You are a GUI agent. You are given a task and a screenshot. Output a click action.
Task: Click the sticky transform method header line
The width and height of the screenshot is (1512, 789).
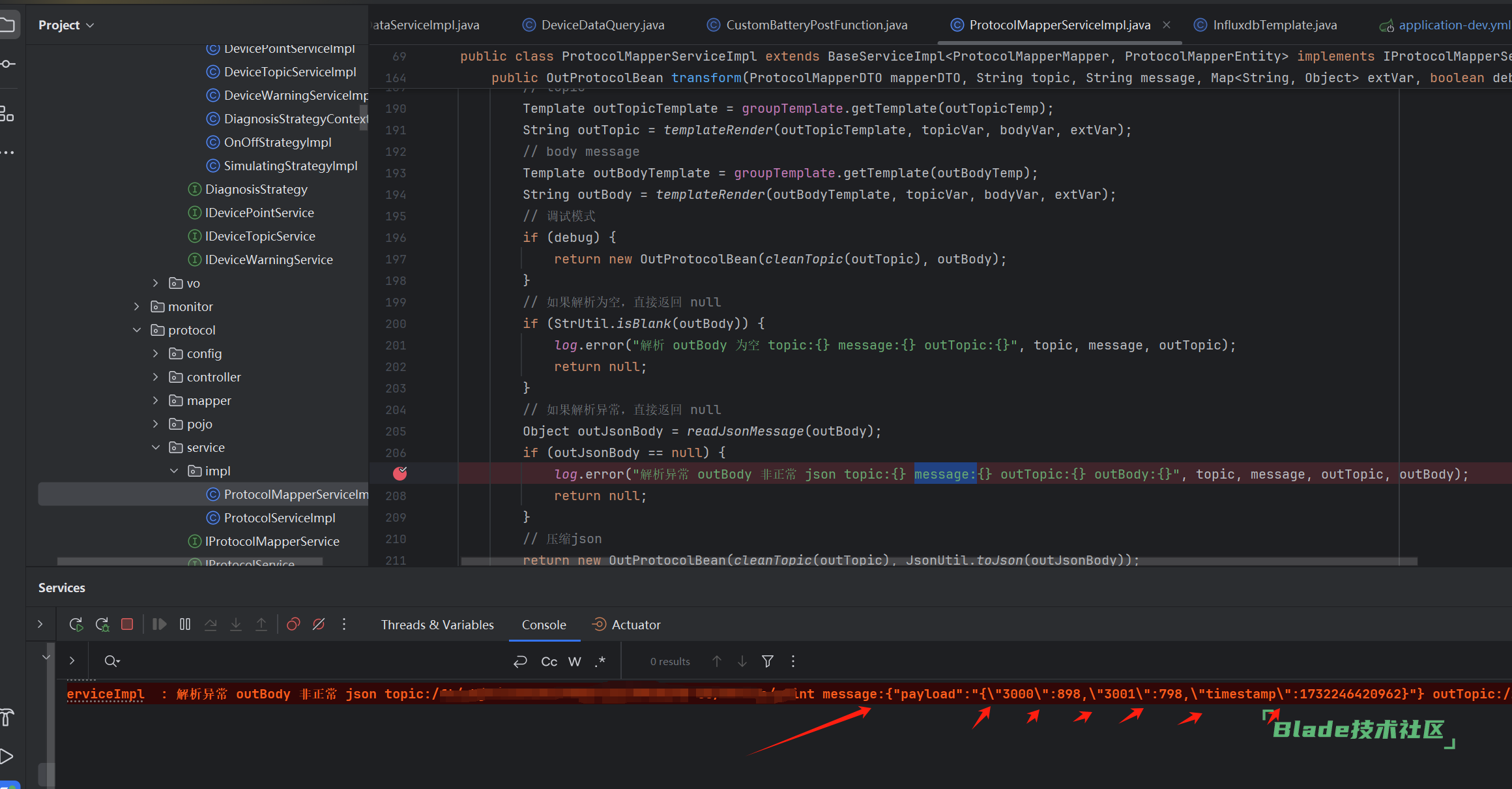(x=940, y=78)
